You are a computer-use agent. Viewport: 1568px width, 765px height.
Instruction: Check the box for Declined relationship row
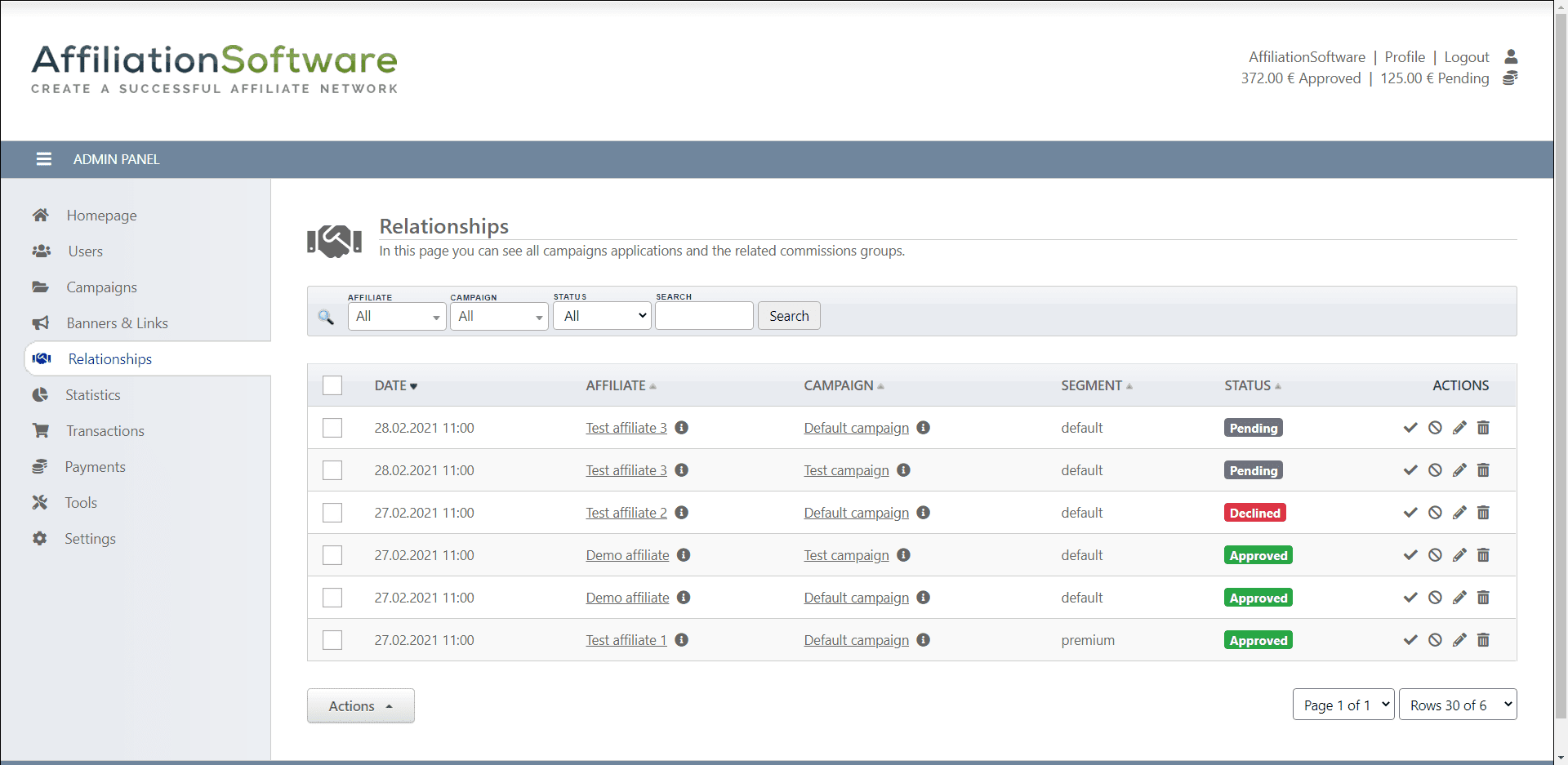[332, 513]
